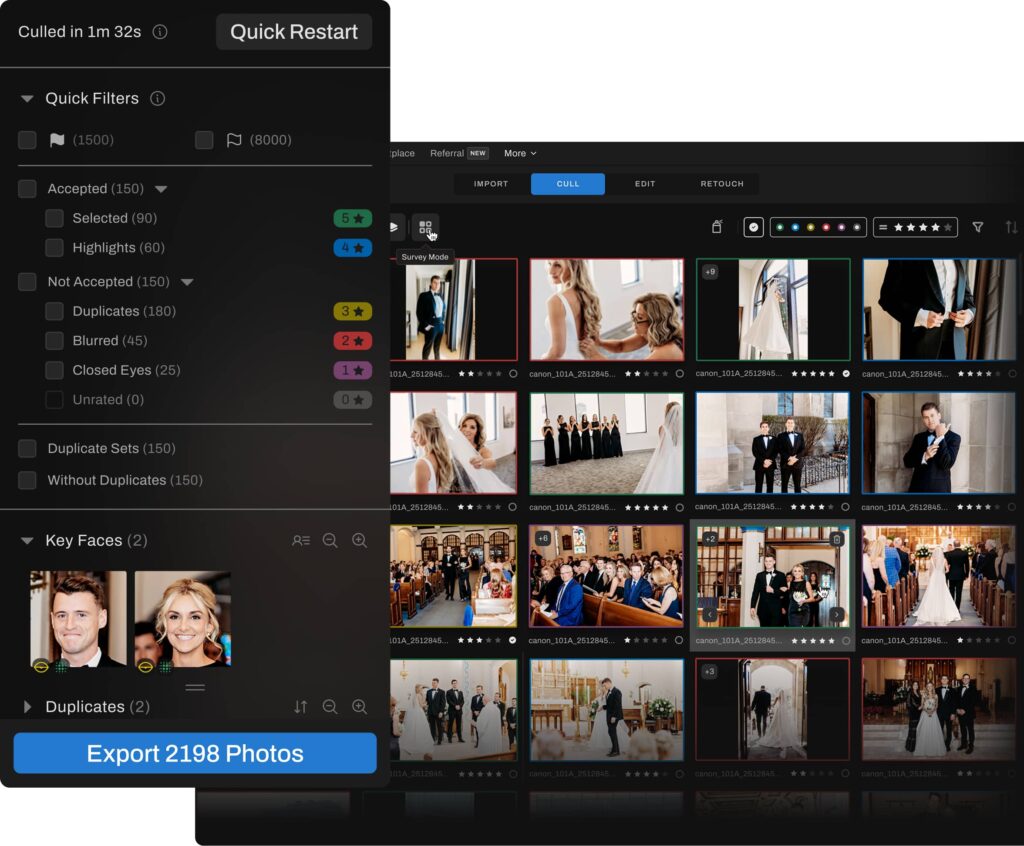
Task: Collapse the Quick Filters section
Action: pos(27,99)
